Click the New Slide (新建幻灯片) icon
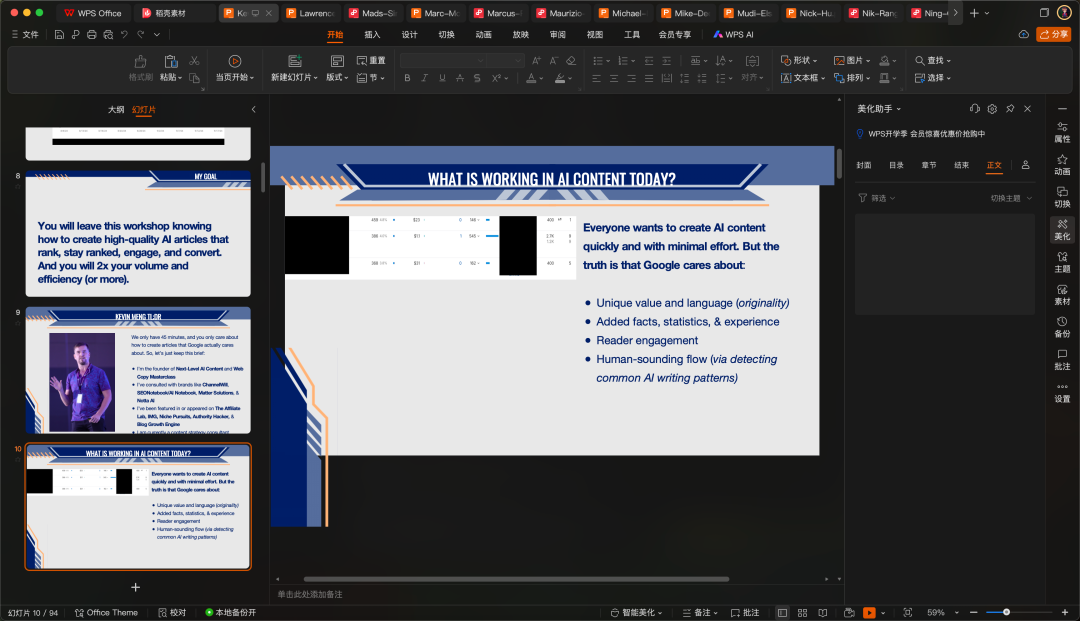Screen dimensions: 1080x621 (x=295, y=61)
